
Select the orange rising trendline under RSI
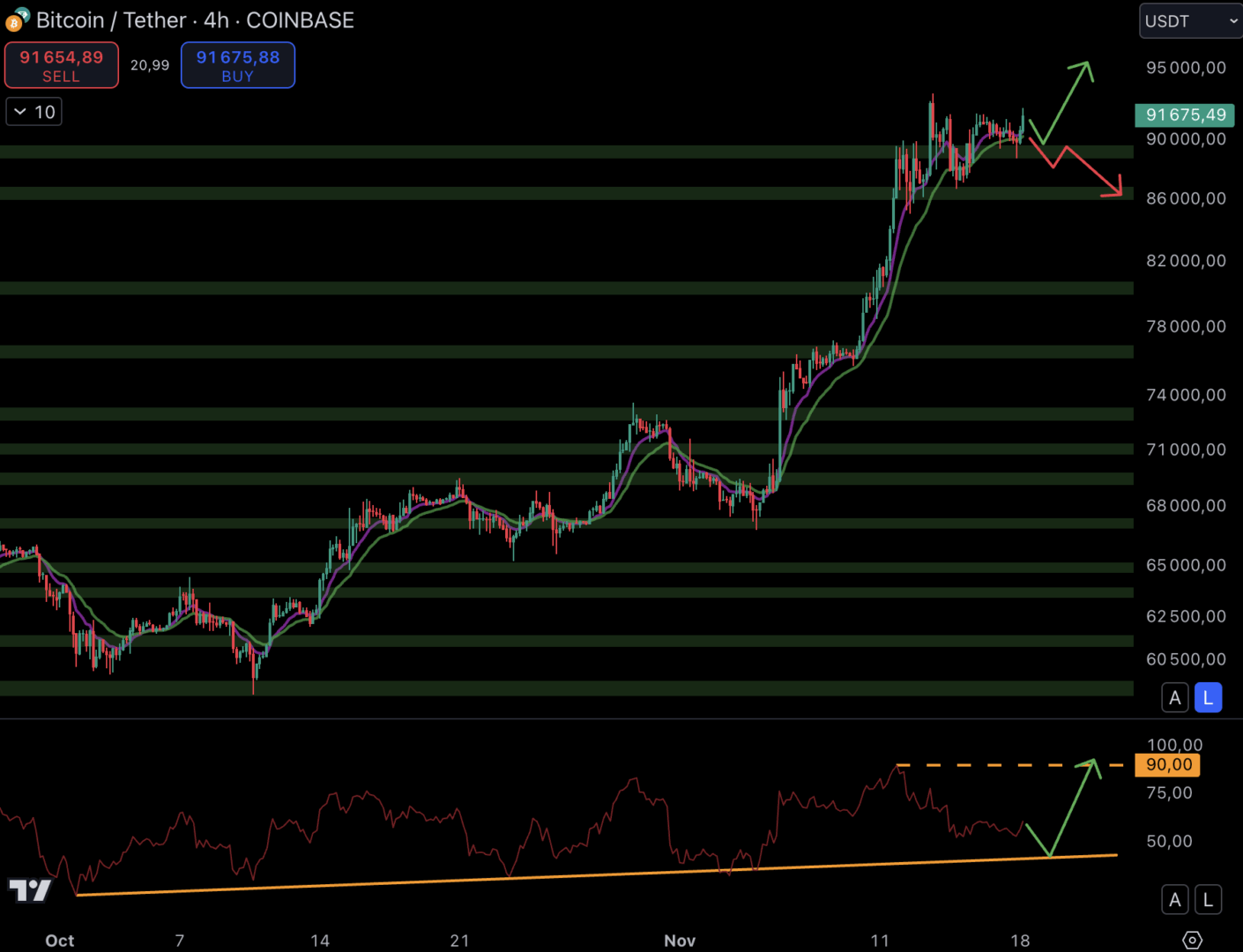point(599,874)
